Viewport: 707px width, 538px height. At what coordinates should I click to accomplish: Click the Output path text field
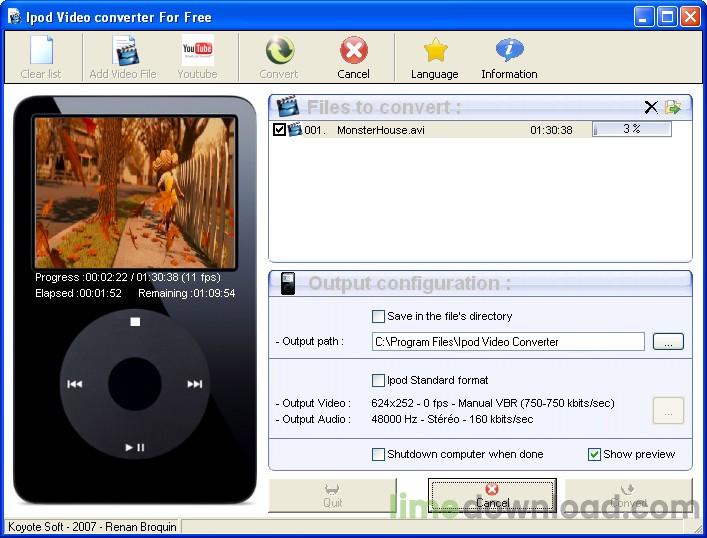[x=508, y=342]
